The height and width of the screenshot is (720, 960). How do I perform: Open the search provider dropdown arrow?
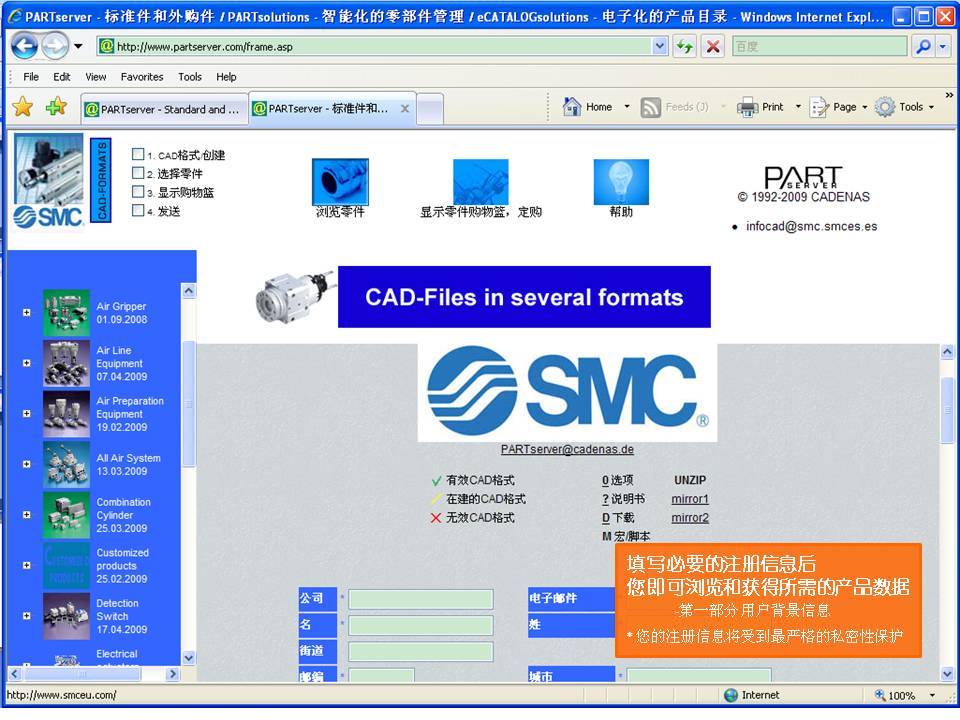point(943,46)
